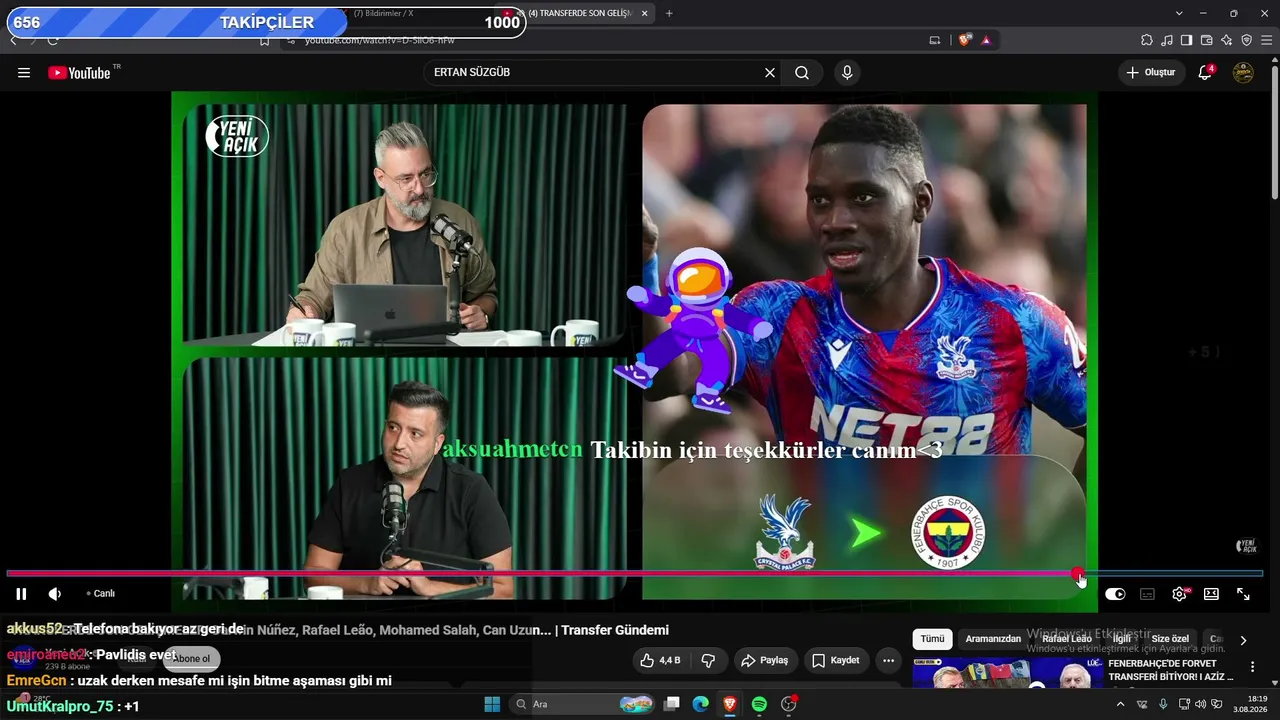Open Spotify from the taskbar
Viewport: 1280px width, 720px height.
point(759,704)
